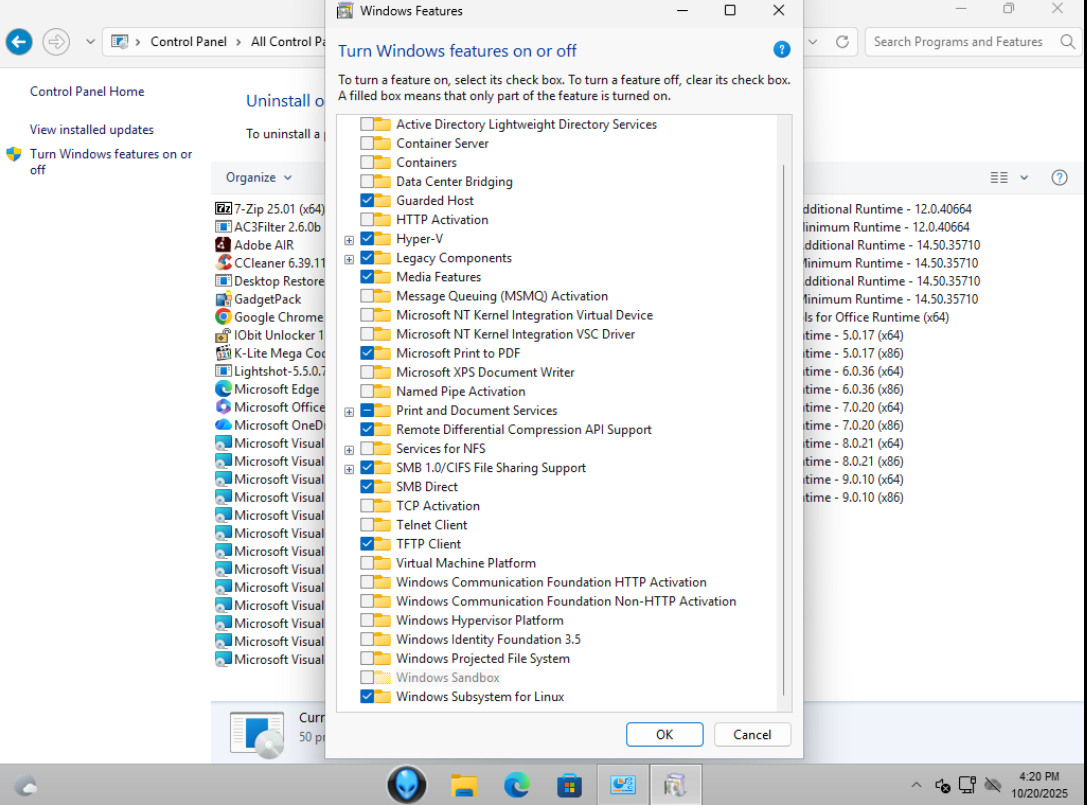Show hidden system tray icons
This screenshot has width=1087, height=805.
click(x=916, y=785)
